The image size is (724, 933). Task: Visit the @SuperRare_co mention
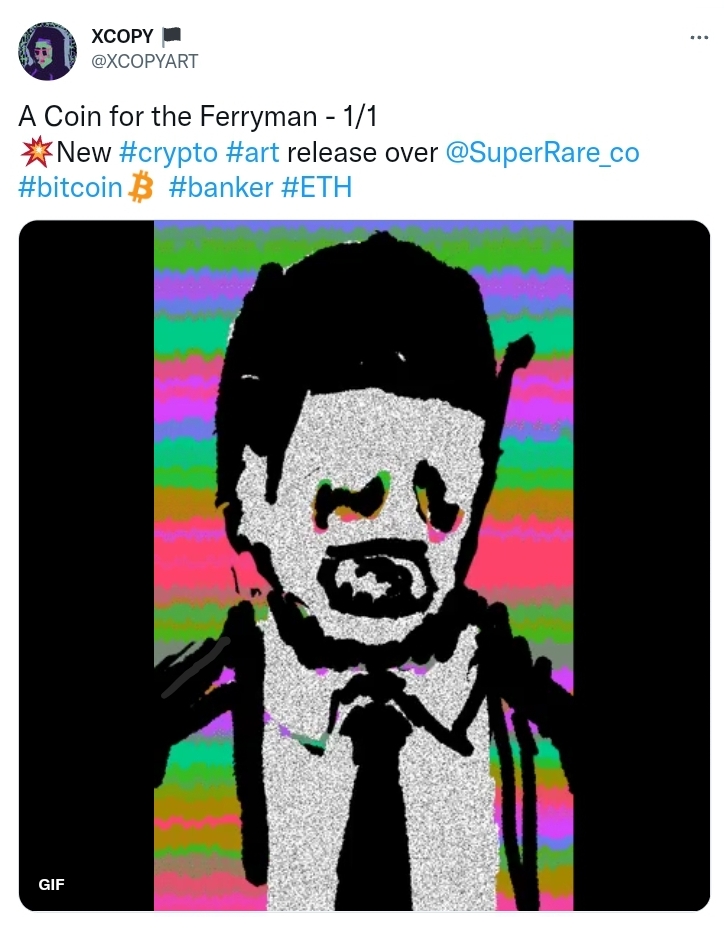pyautogui.click(x=543, y=152)
